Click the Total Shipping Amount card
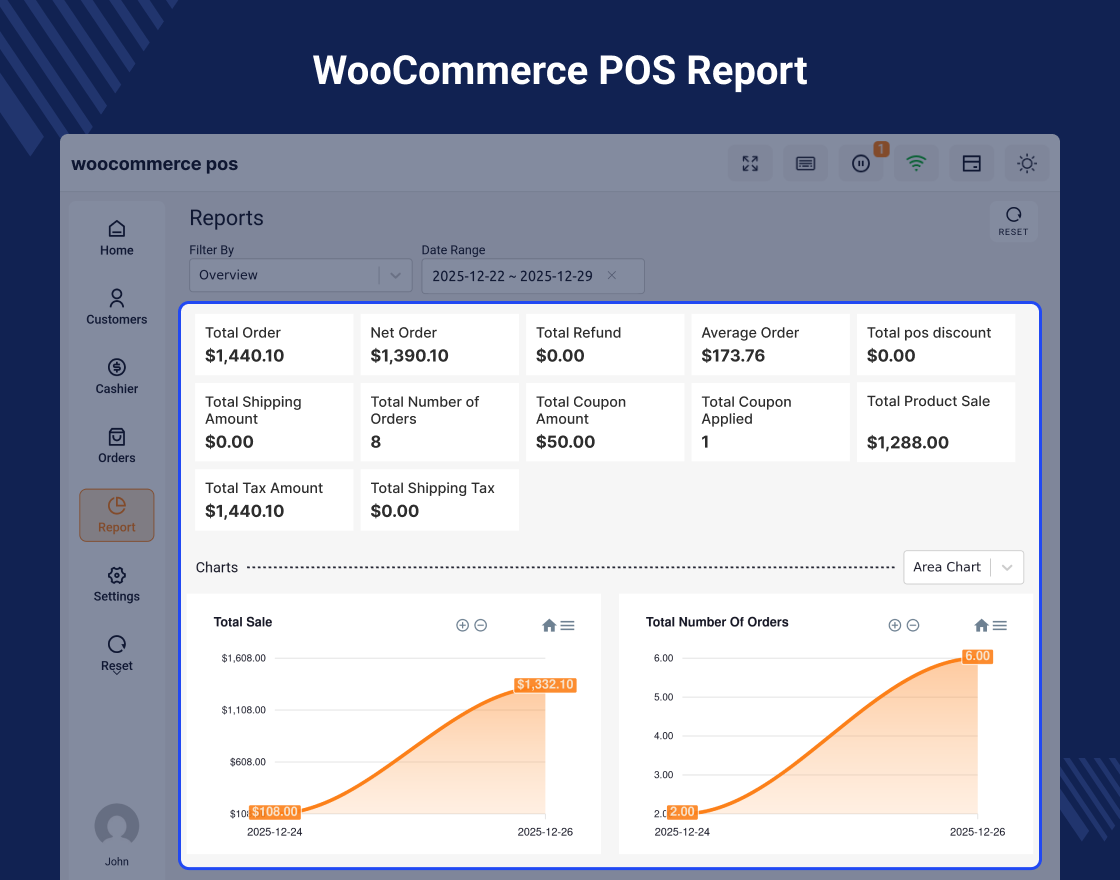 pos(274,422)
